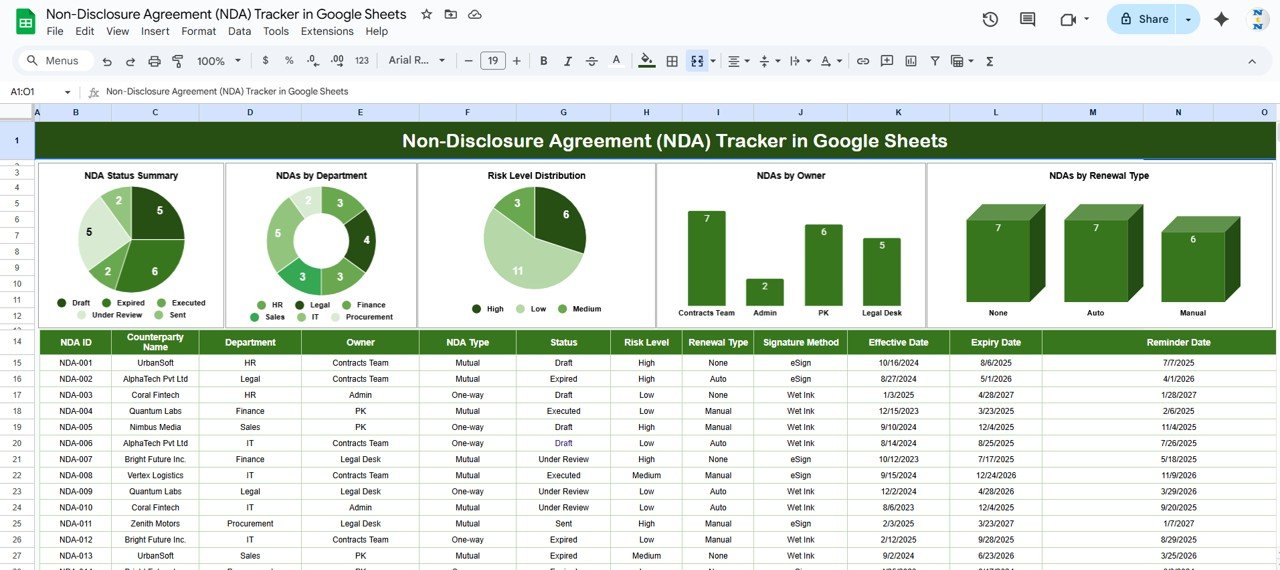Increase font size with plus button
1280x570 pixels.
pyautogui.click(x=517, y=61)
